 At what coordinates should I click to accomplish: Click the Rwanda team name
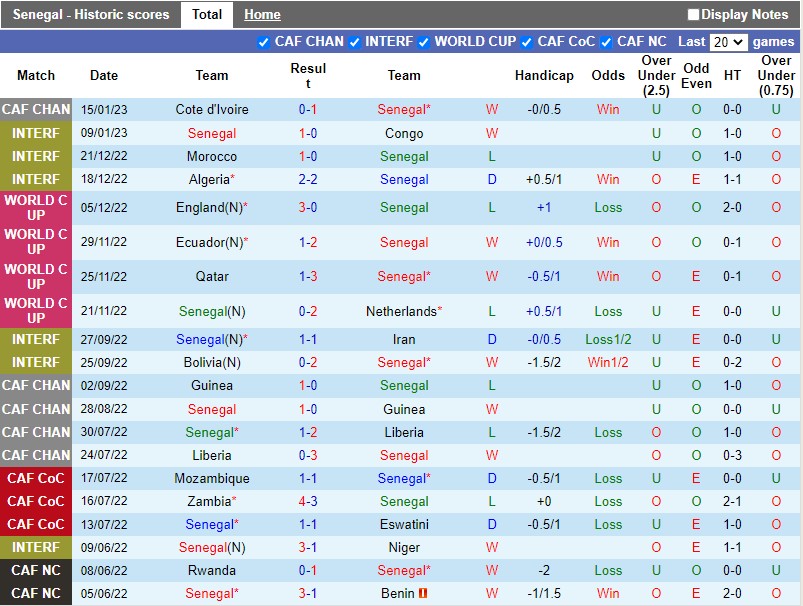pos(212,571)
